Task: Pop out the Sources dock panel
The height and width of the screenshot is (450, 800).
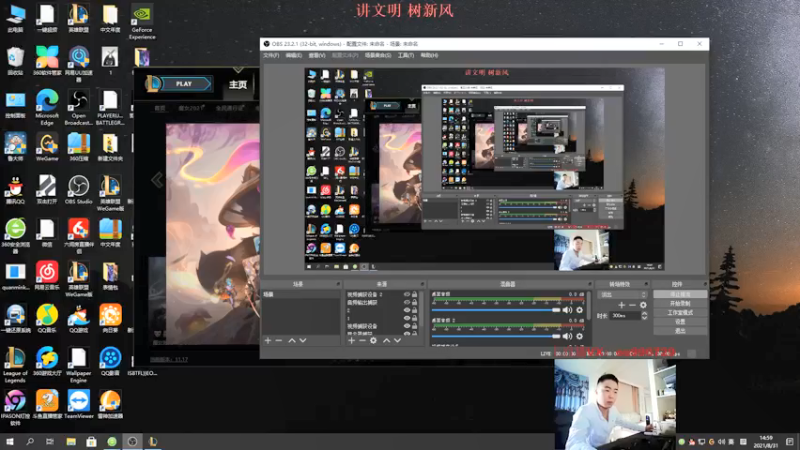Action: click(x=422, y=284)
